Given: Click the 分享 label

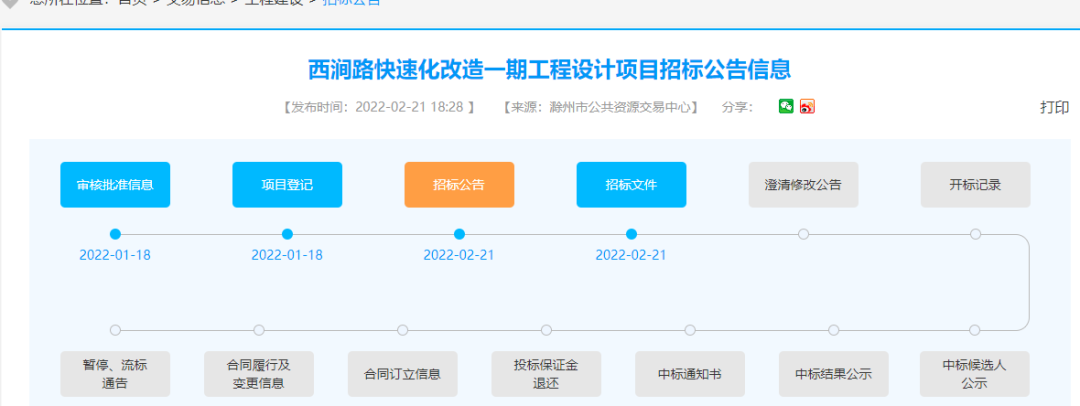Looking at the screenshot, I should point(737,108).
